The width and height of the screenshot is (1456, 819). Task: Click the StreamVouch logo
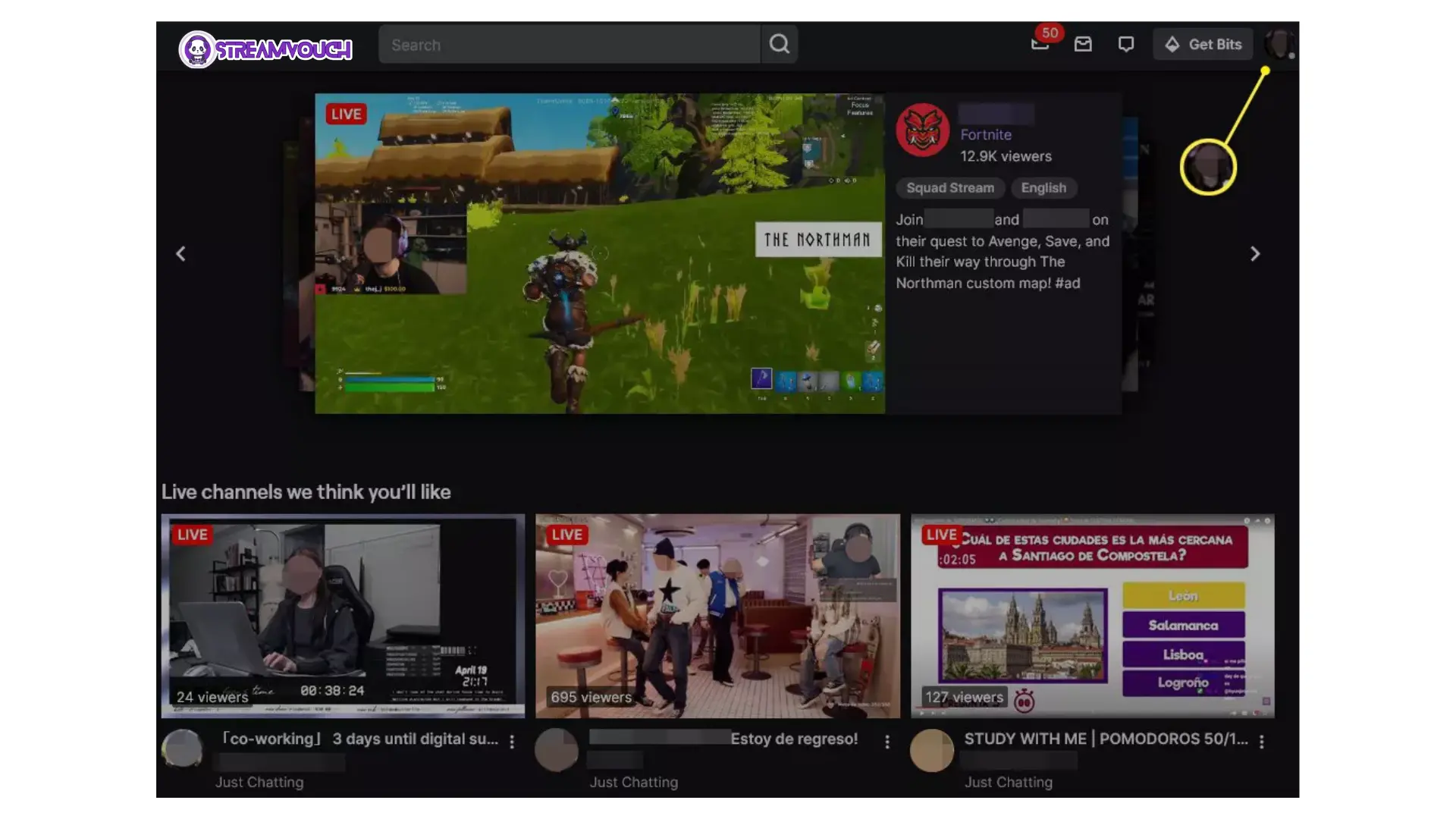tap(265, 49)
